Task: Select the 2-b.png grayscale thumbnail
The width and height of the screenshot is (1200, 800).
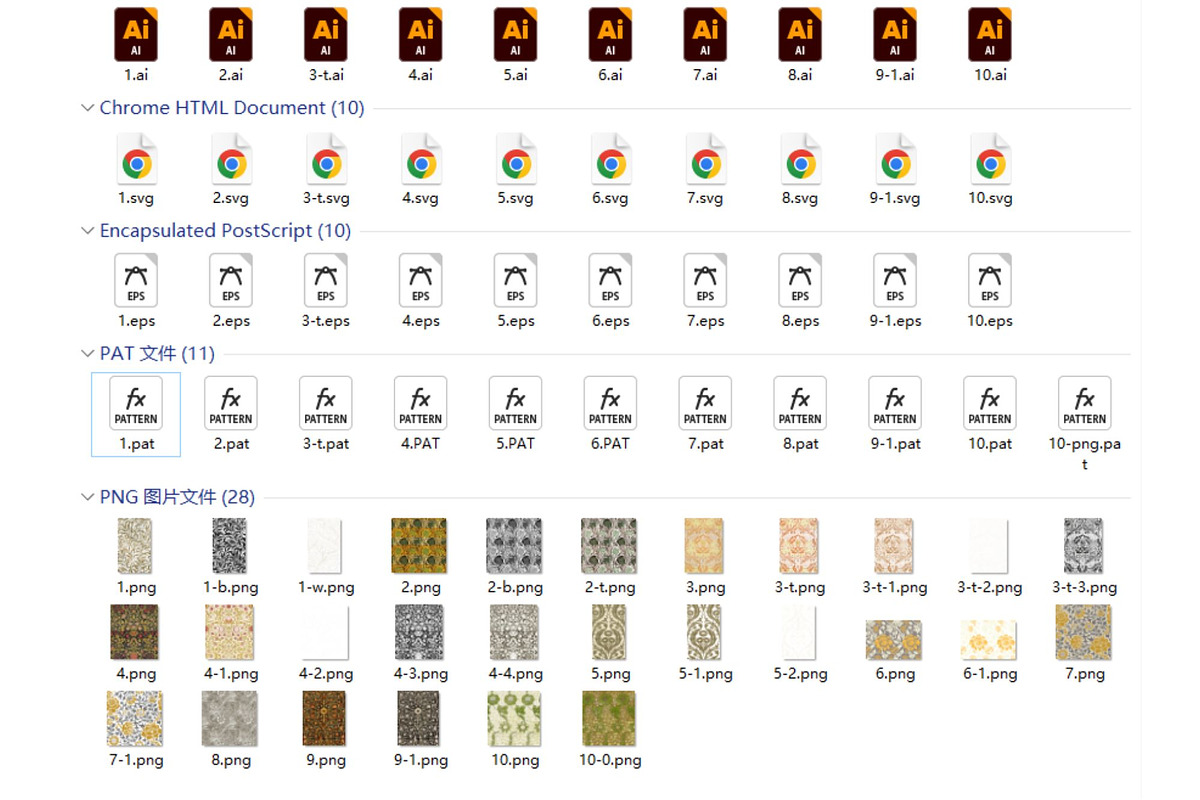Action: point(514,546)
